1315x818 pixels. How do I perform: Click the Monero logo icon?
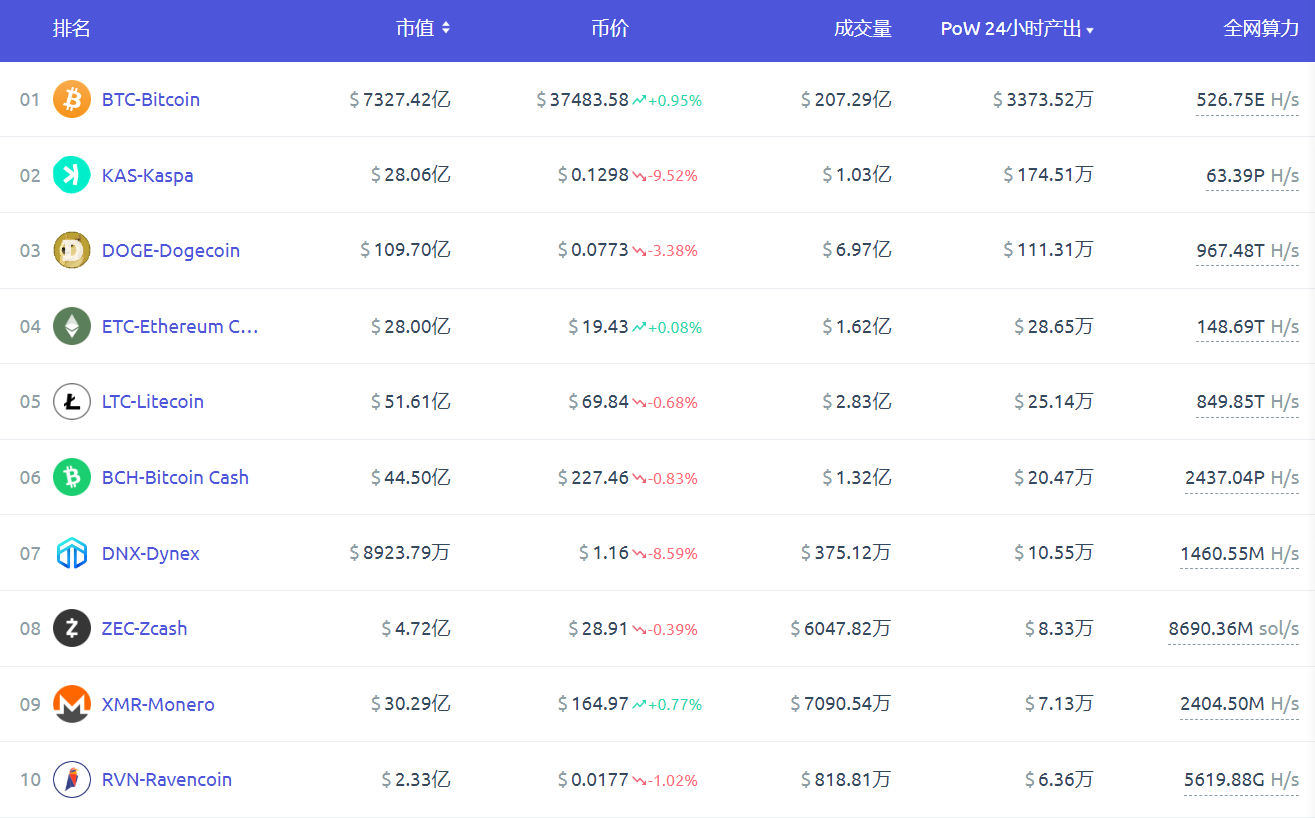click(71, 704)
